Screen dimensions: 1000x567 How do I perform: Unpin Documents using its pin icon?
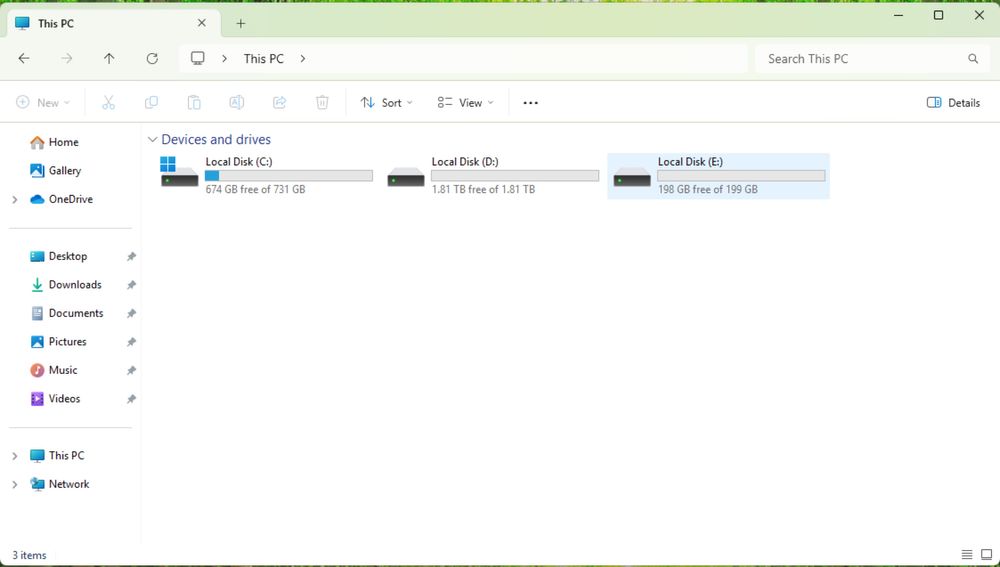pyautogui.click(x=131, y=313)
